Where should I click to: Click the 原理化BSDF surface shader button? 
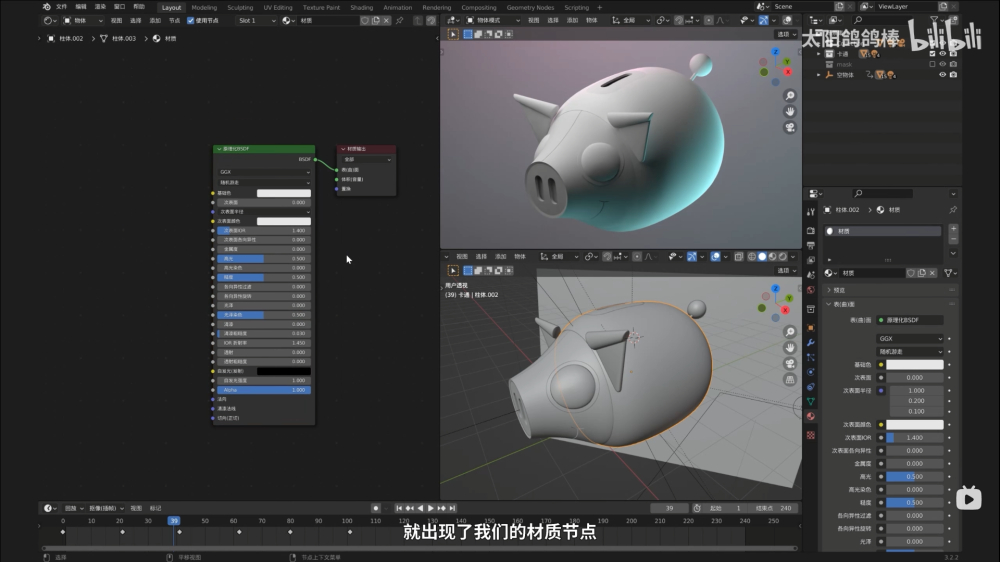click(910, 320)
